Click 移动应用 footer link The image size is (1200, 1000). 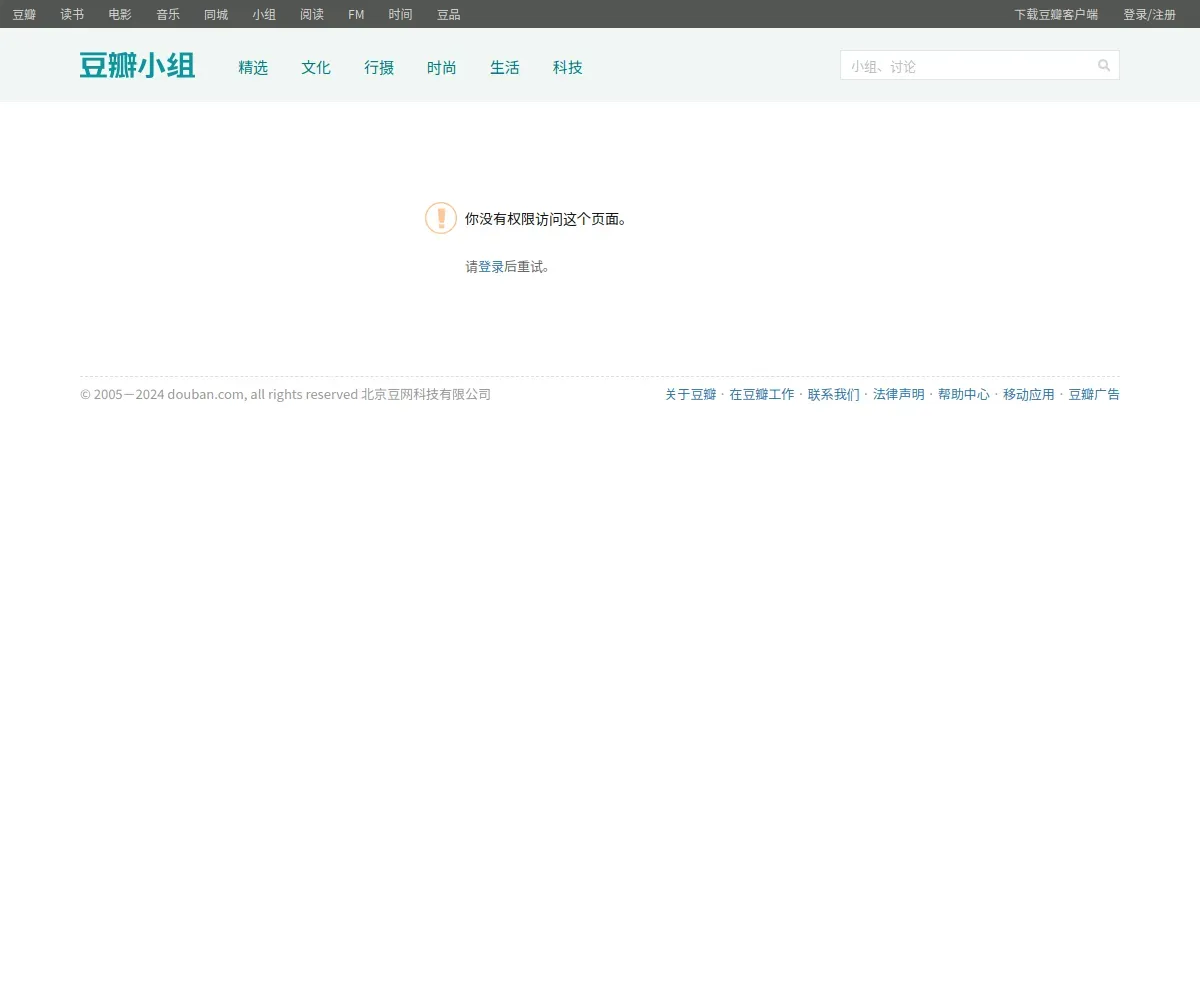coord(1029,394)
